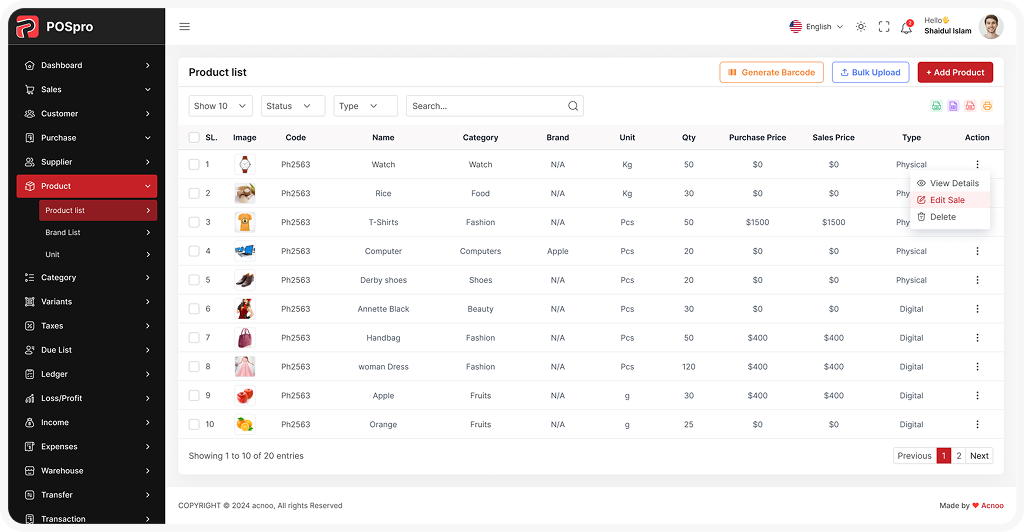Choose Edit Sale from context menu
Viewport: 1025px width, 532px height.
coord(947,200)
